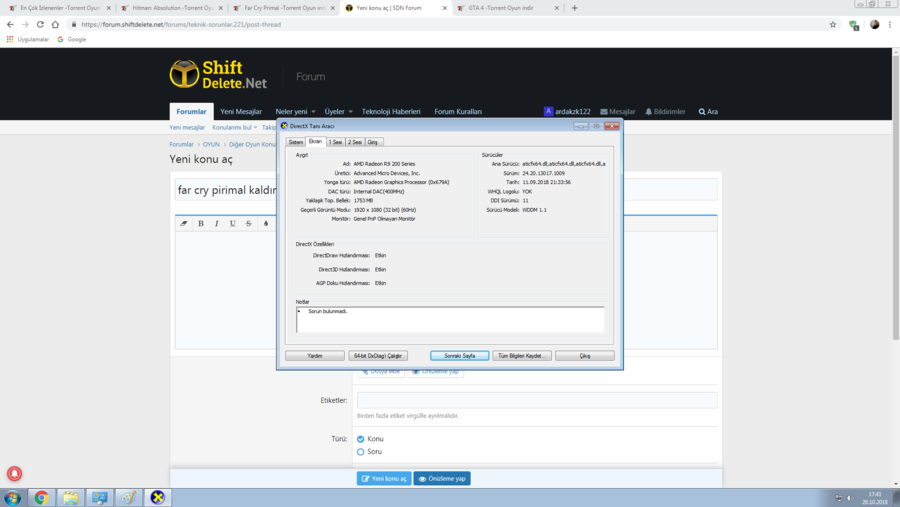Submit with Yeni konu aç button
The height and width of the screenshot is (507, 900).
pyautogui.click(x=384, y=479)
